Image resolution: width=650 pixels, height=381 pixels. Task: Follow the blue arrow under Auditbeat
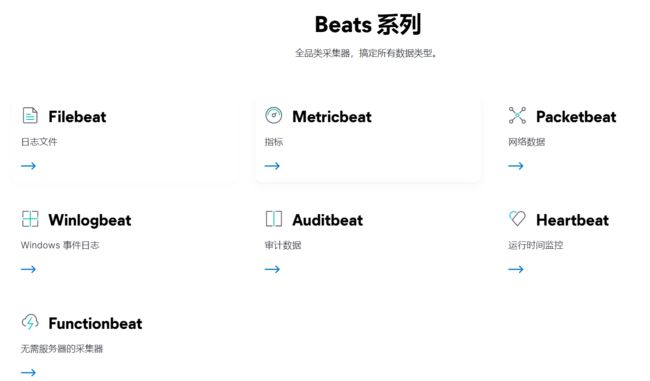tap(272, 269)
